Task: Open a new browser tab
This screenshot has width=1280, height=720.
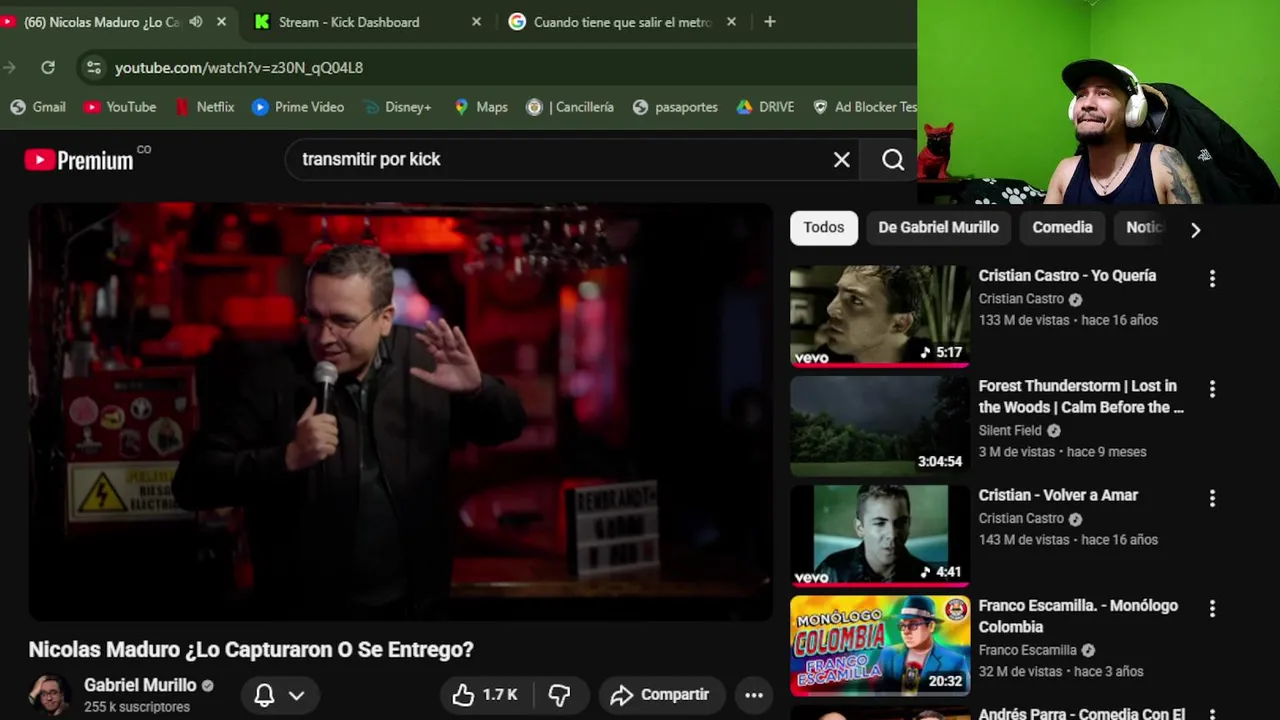Action: [x=769, y=21]
